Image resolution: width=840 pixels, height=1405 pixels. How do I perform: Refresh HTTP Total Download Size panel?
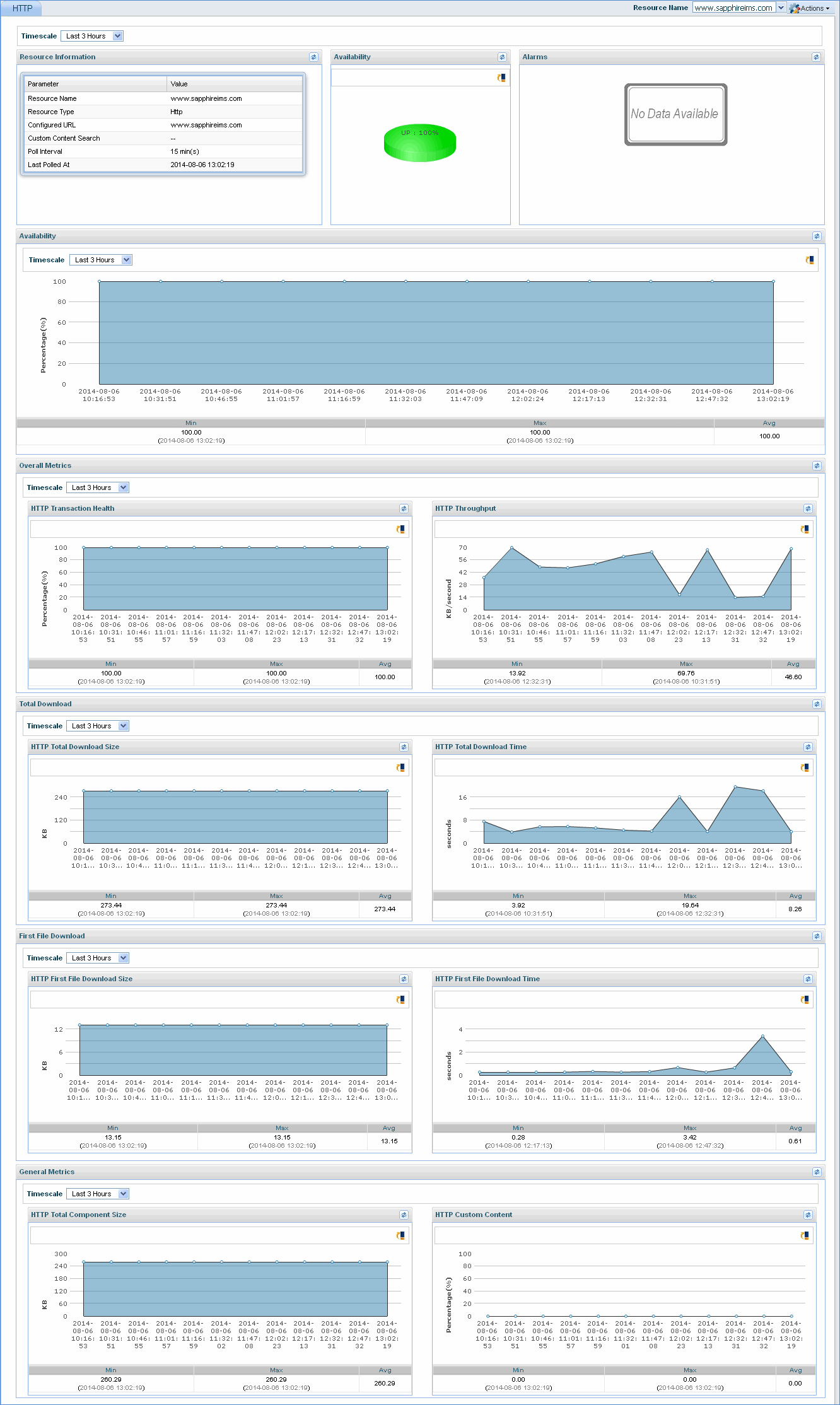tap(404, 747)
